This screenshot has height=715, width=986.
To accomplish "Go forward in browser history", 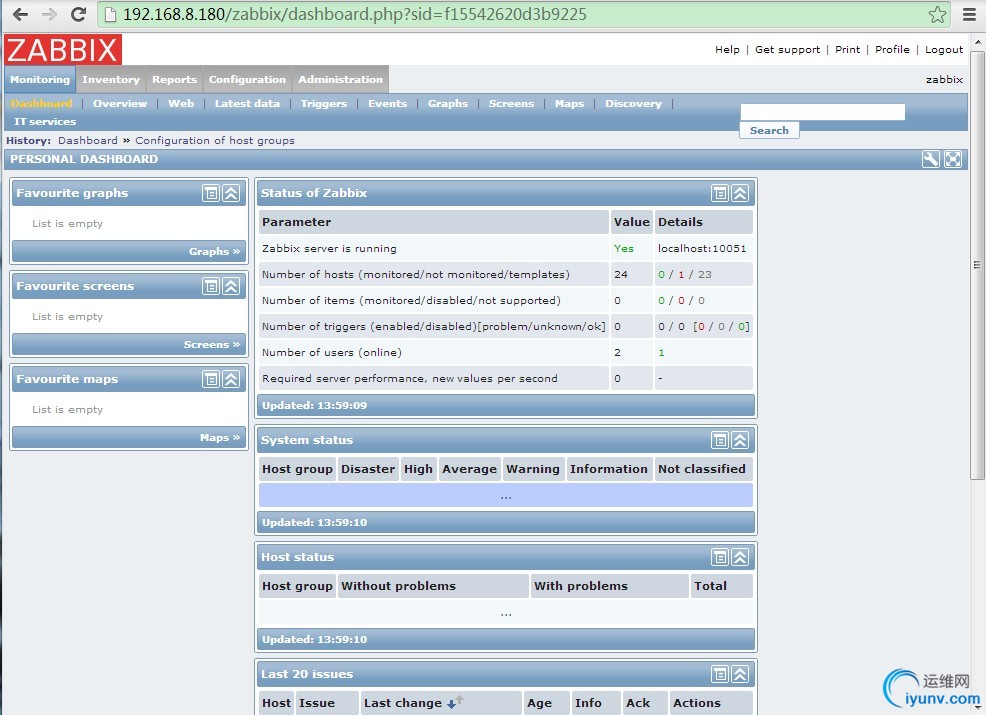I will tap(49, 14).
